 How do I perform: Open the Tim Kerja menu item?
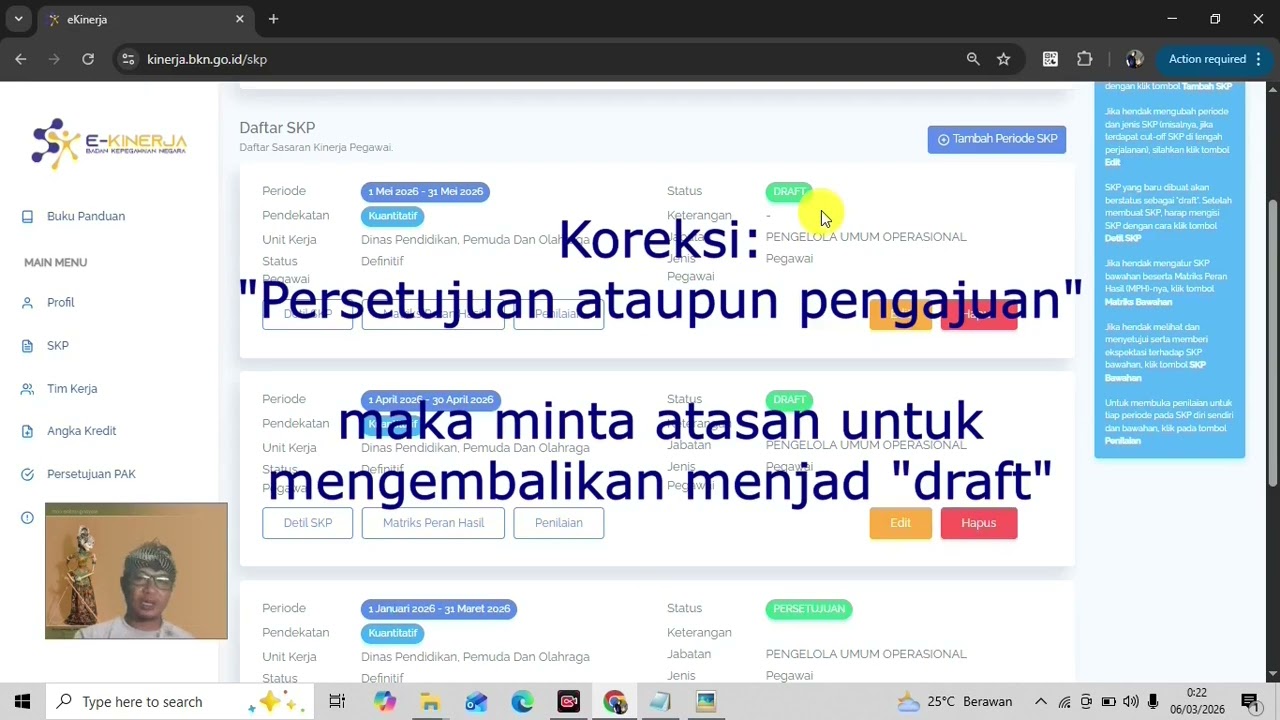click(71, 388)
